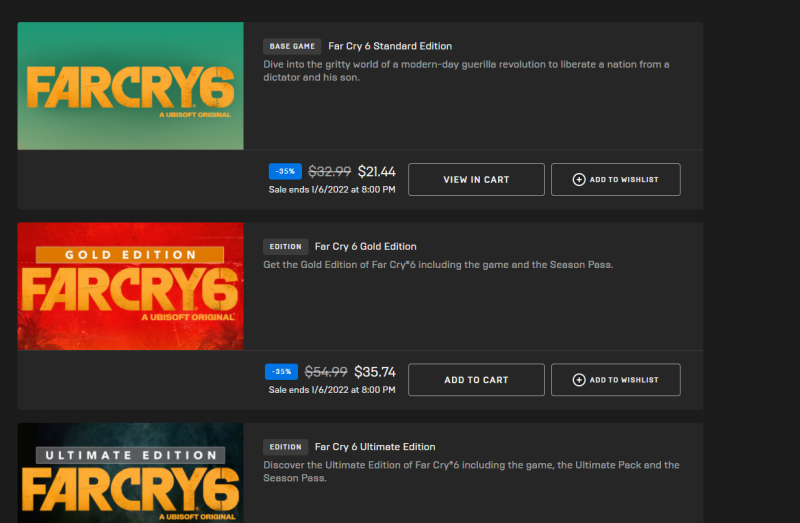The image size is (800, 523).
Task: Click the EDITION tag beside Ultimate Edition title
Action: (285, 447)
